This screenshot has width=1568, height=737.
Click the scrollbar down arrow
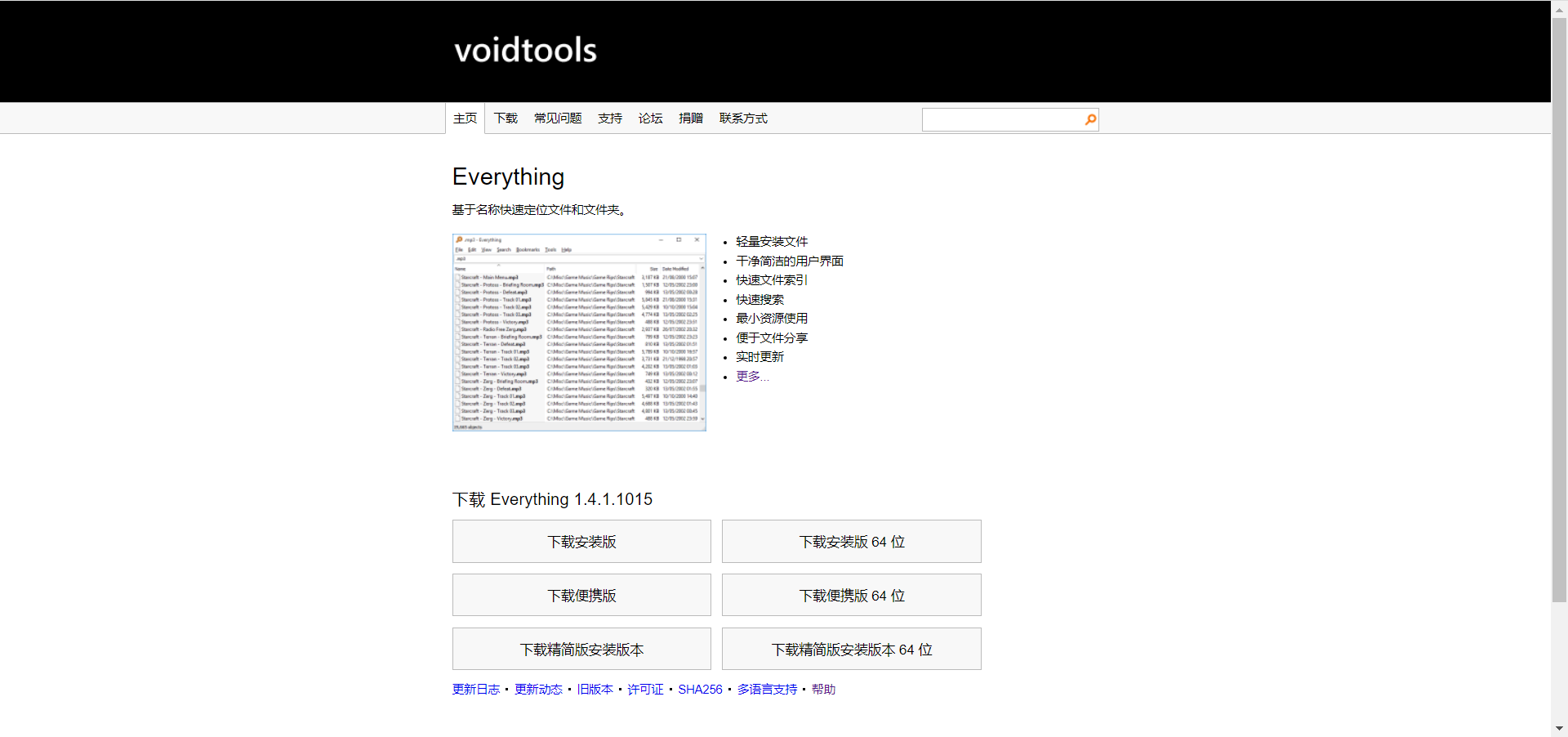[x=1561, y=730]
